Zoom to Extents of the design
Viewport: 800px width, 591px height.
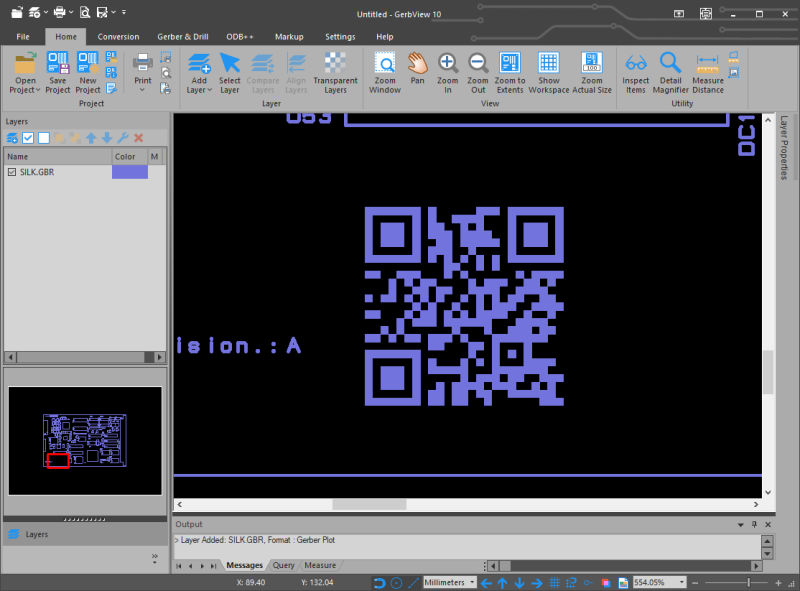510,73
